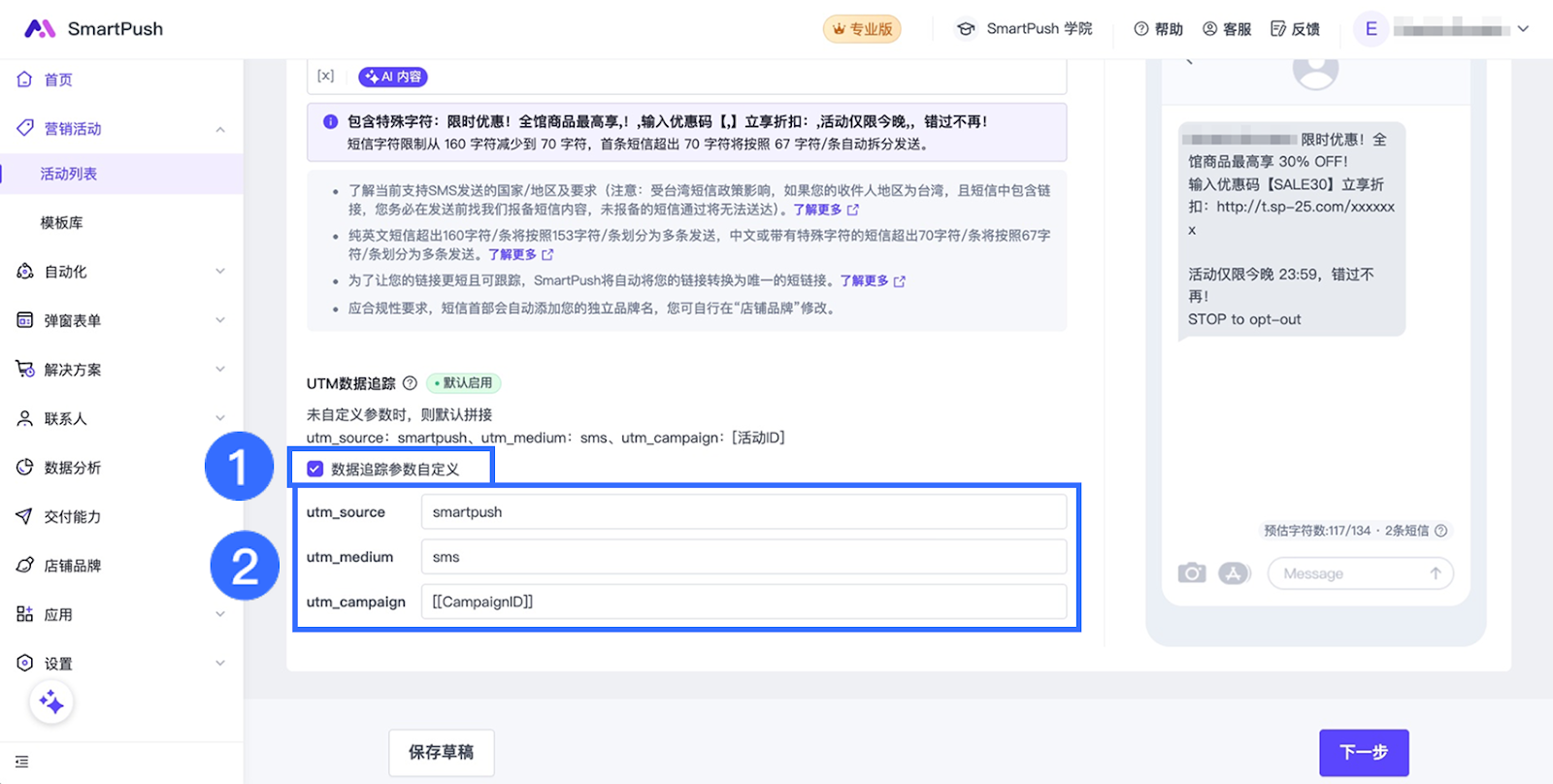Click the SmartPush logo icon
This screenshot has height=784, width=1553.
tap(40, 29)
